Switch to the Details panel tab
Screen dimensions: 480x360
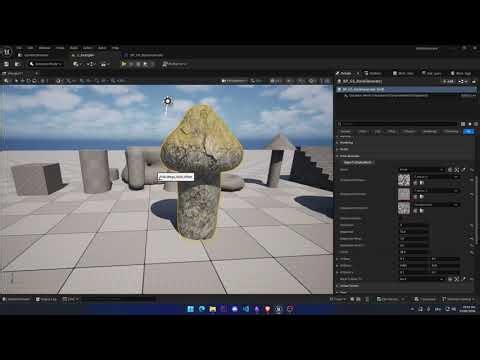[x=346, y=73]
